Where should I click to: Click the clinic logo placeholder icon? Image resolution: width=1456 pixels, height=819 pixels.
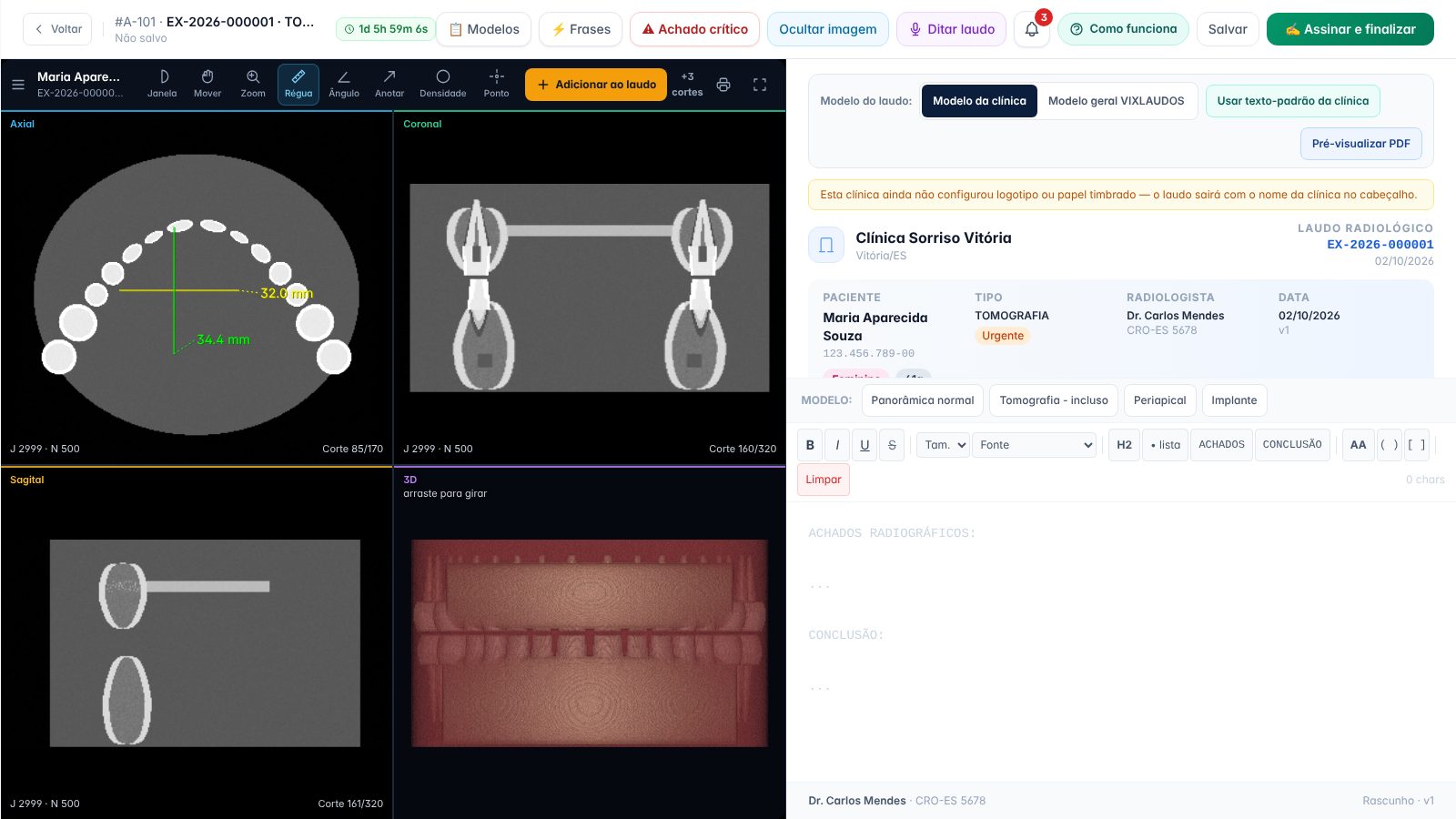pos(826,245)
